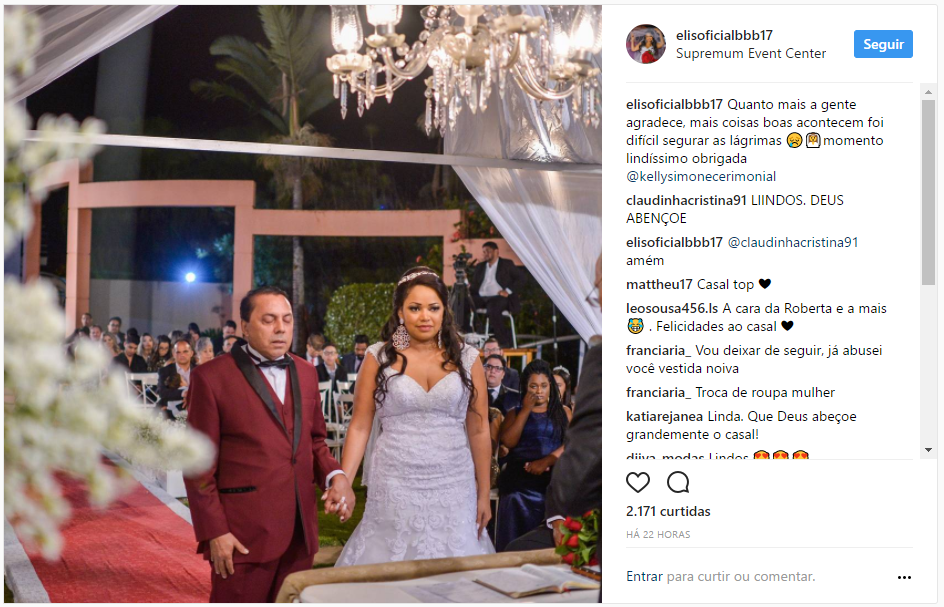Click the comments scrollbar thumb
944x607 pixels.
928,193
